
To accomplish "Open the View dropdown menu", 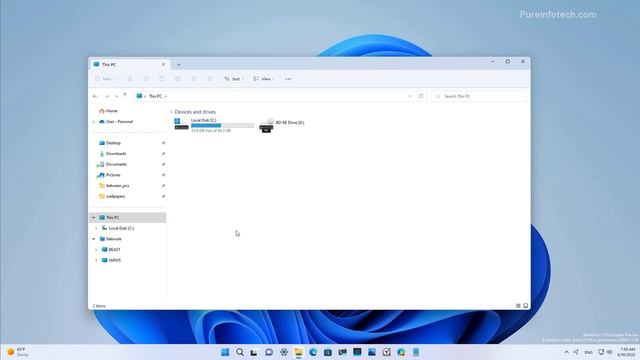I will [264, 79].
